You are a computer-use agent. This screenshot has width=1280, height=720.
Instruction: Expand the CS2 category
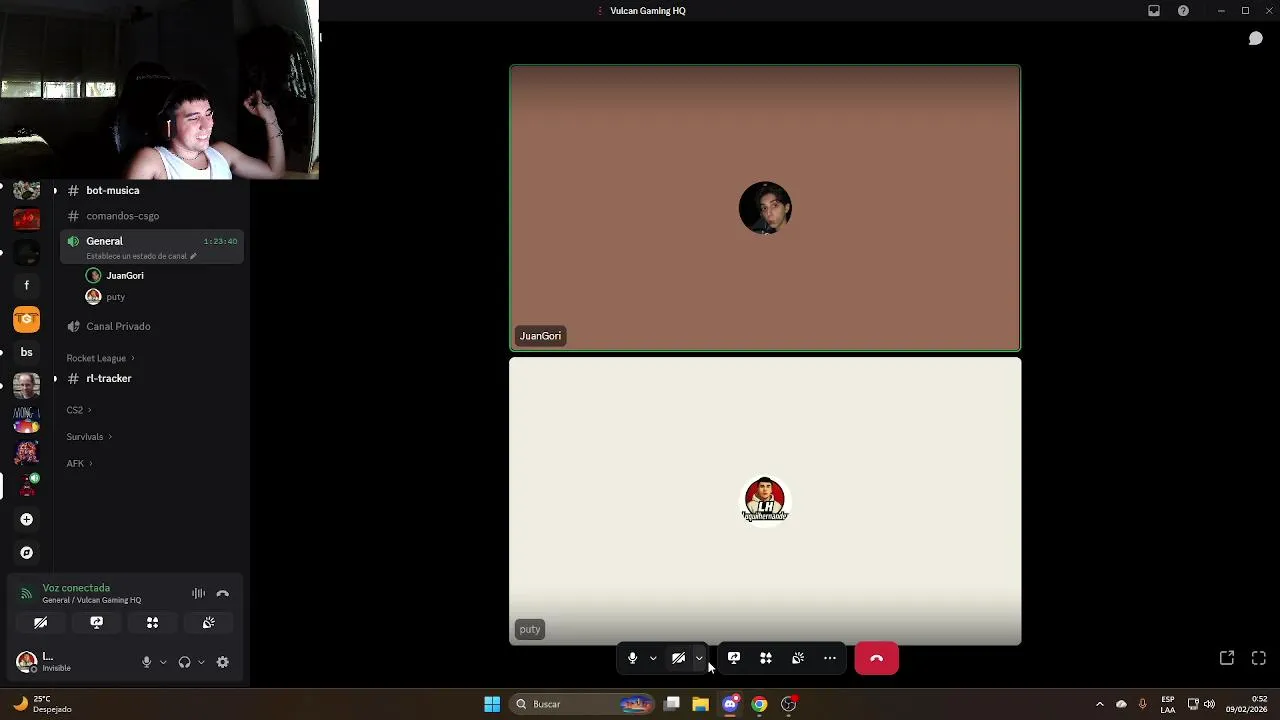pos(79,410)
